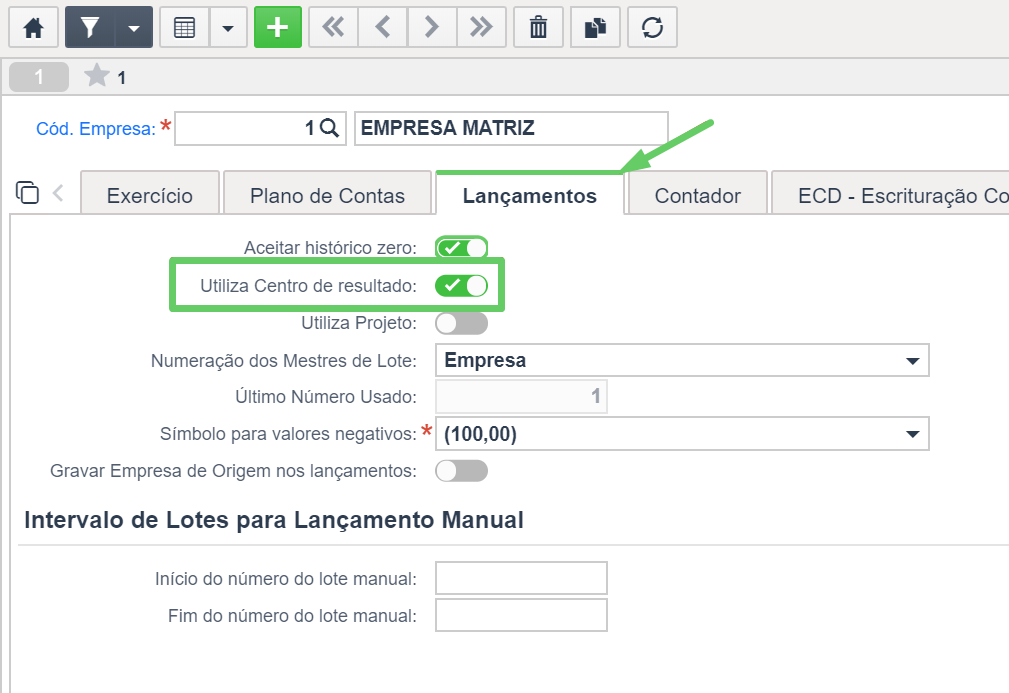Open Símbolo para valores negativos dropdown
The width and height of the screenshot is (1009, 693).
coord(682,434)
